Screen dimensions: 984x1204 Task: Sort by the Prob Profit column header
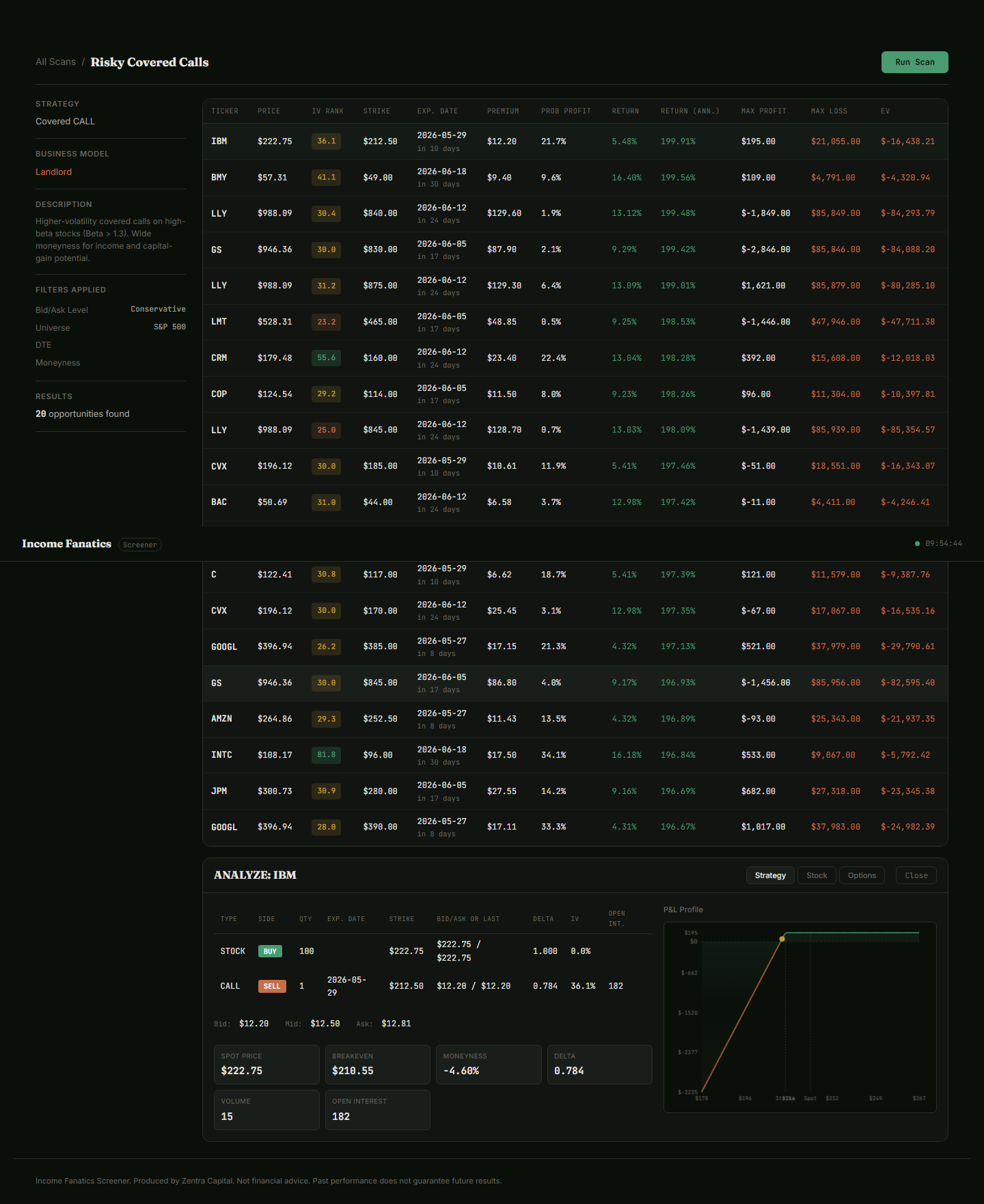[566, 111]
